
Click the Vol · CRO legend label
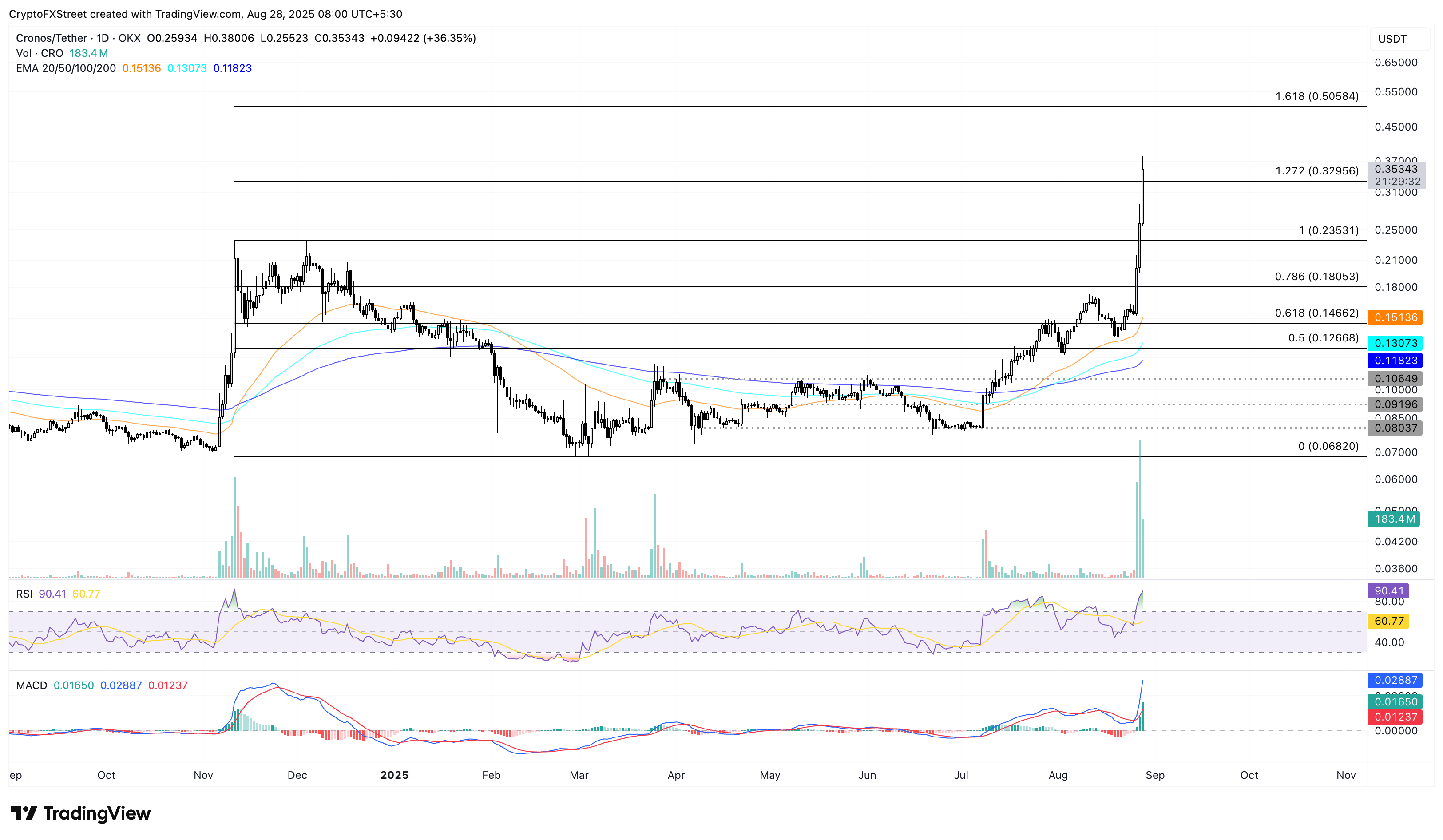coord(40,53)
